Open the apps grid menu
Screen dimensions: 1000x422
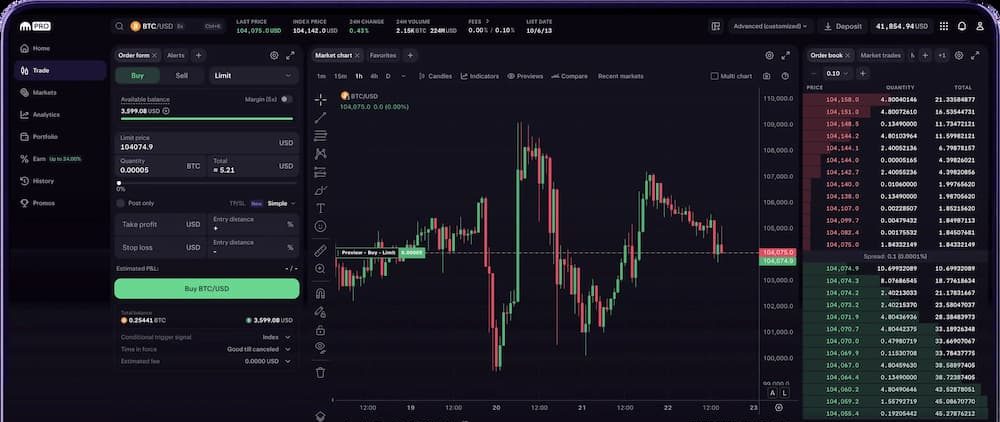944,26
